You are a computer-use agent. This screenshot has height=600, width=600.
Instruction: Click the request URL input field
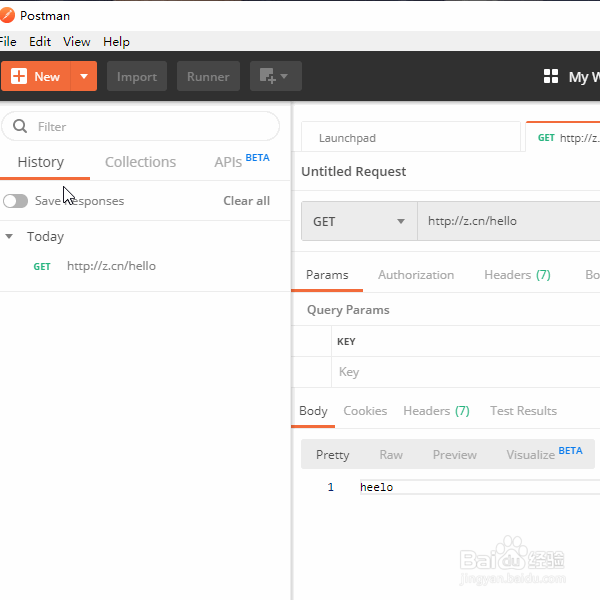[509, 221]
